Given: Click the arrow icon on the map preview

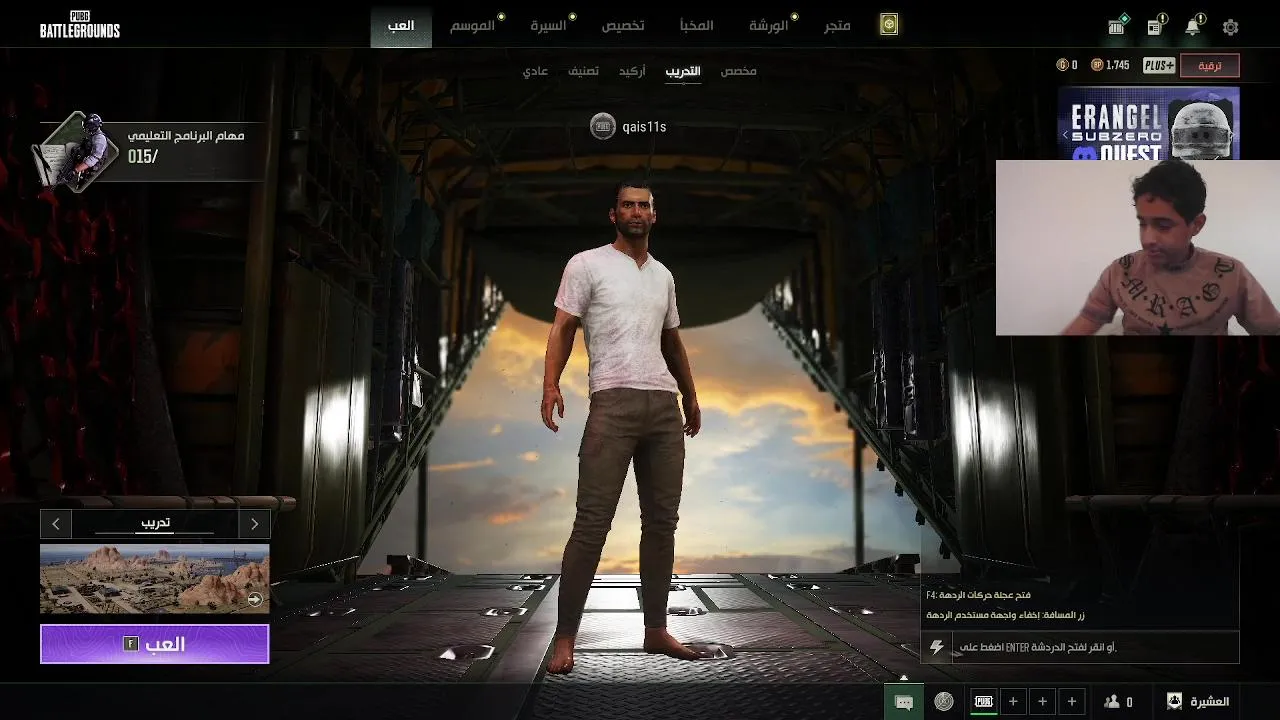Looking at the screenshot, I should tap(255, 599).
